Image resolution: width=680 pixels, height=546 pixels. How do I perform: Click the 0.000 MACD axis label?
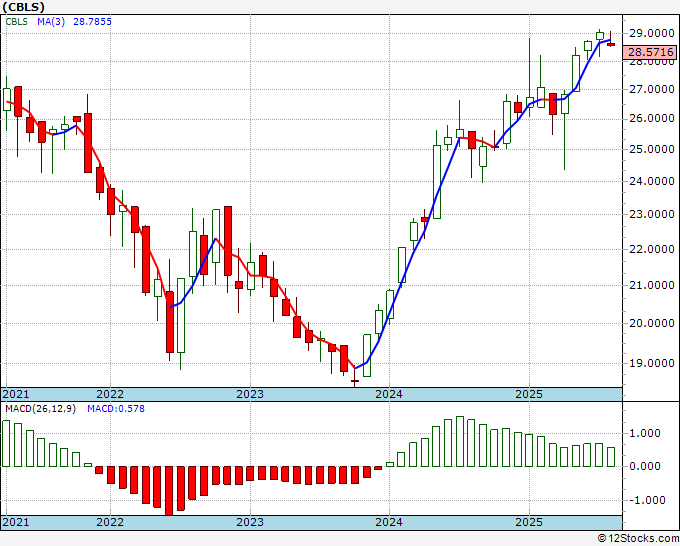click(647, 466)
